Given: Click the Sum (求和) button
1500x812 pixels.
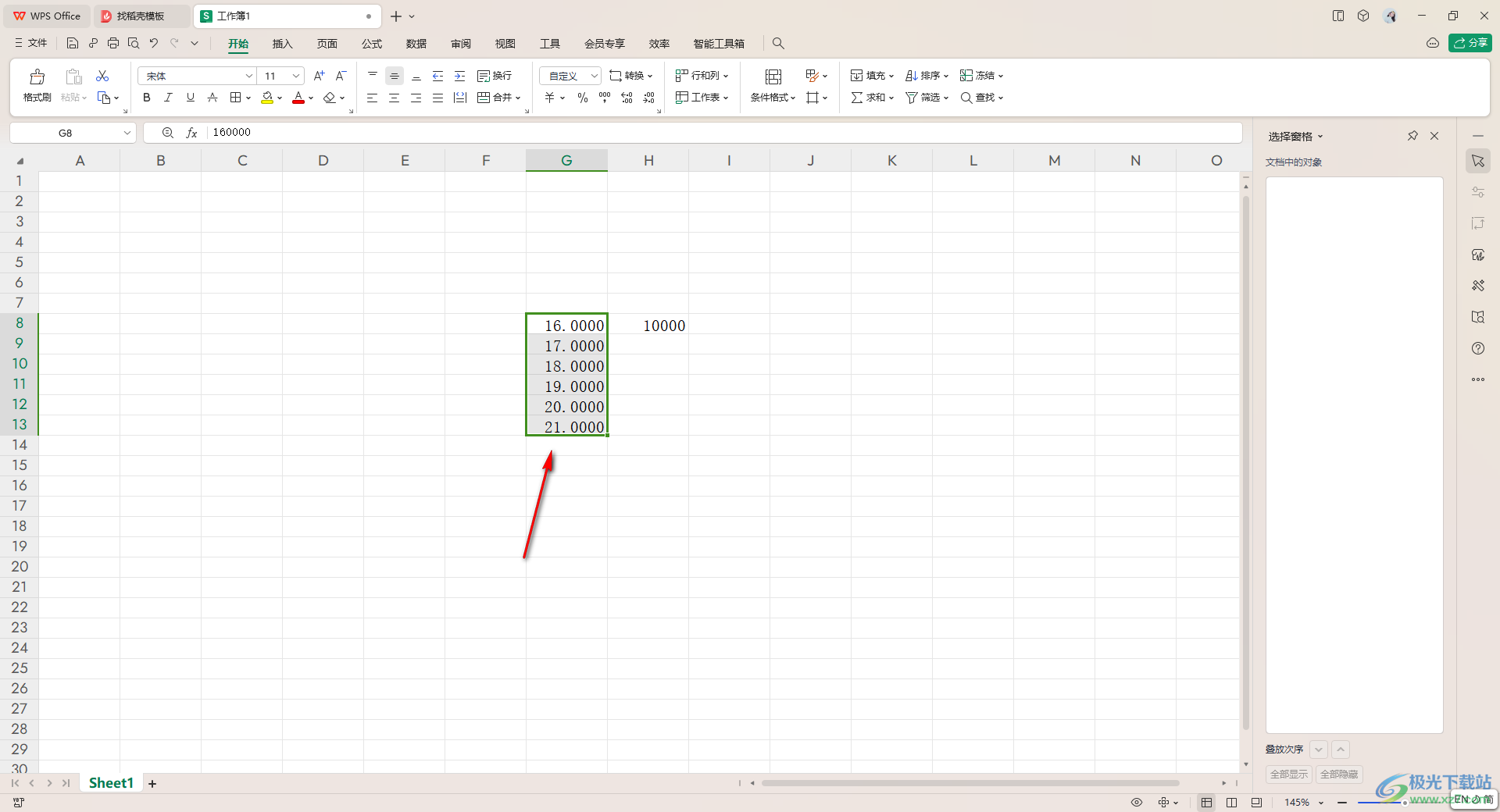Looking at the screenshot, I should point(872,98).
